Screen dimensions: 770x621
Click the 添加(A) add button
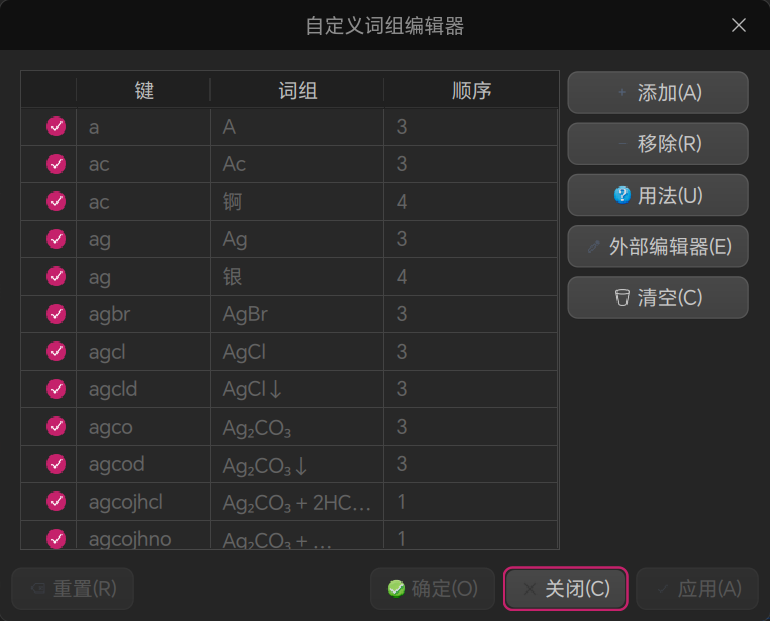(658, 93)
